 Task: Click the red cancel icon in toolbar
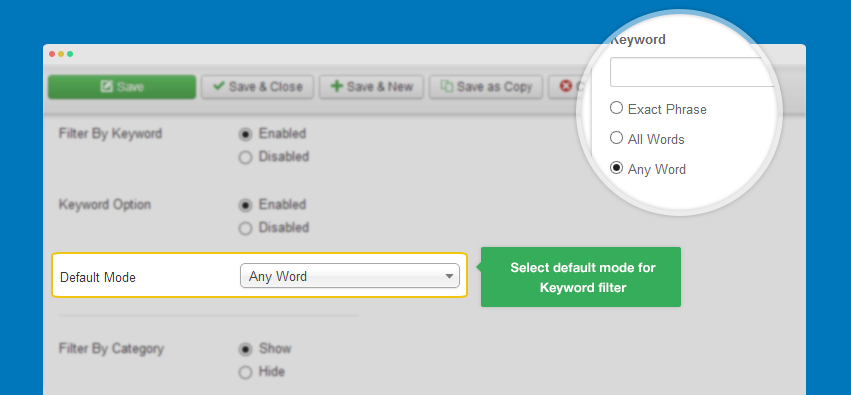pyautogui.click(x=566, y=86)
